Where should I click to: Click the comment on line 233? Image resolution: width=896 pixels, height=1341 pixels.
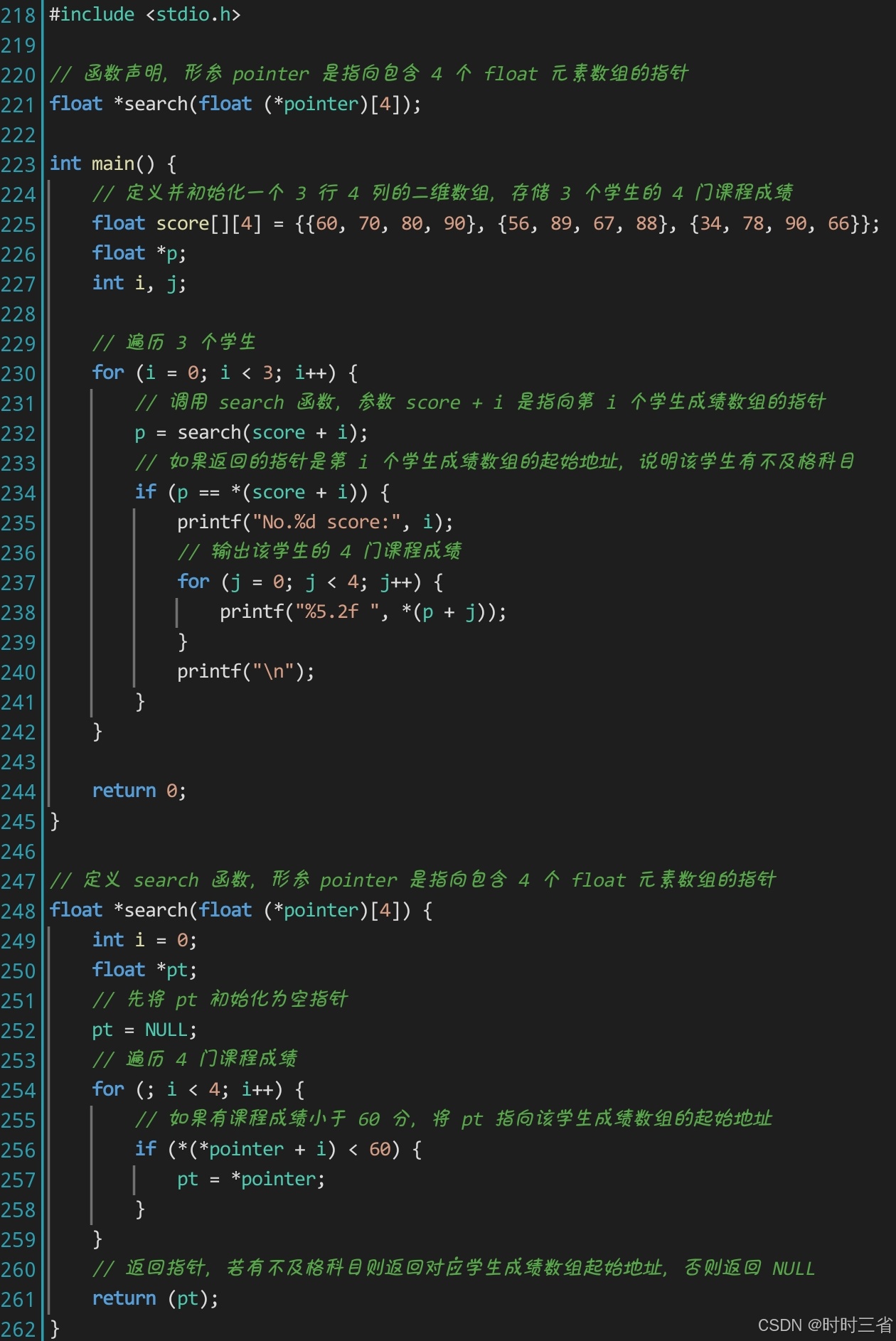pyautogui.click(x=495, y=462)
